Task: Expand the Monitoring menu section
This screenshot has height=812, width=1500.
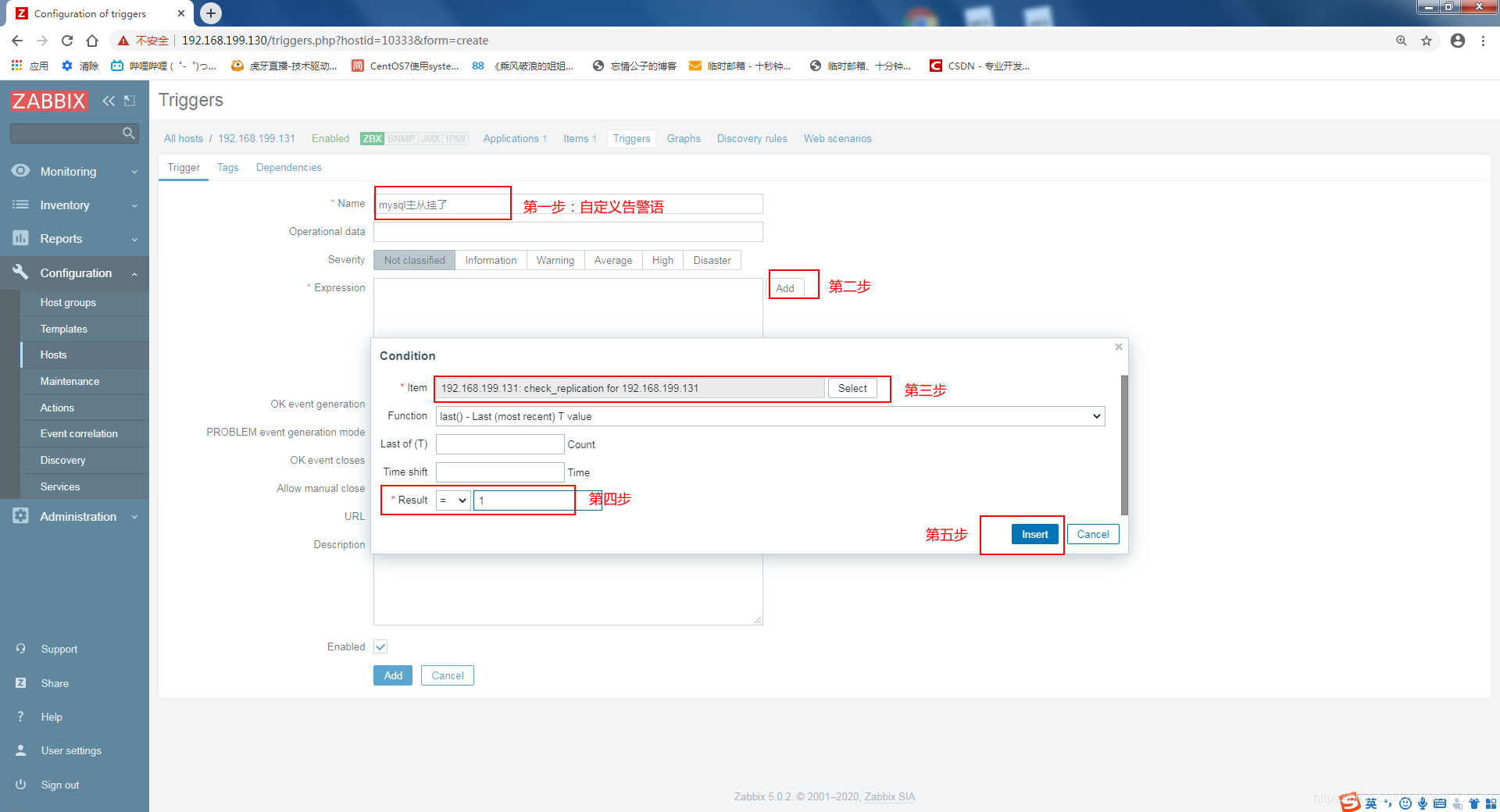Action: [74, 171]
